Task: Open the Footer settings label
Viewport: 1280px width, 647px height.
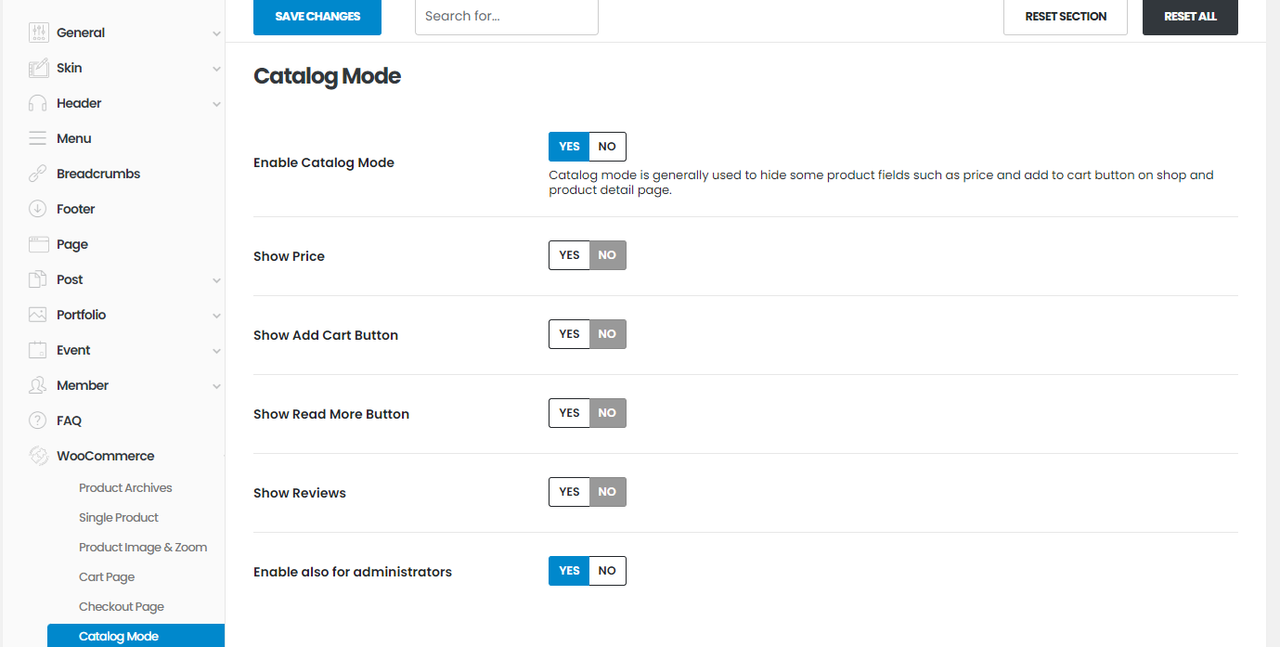Action: [x=76, y=209]
